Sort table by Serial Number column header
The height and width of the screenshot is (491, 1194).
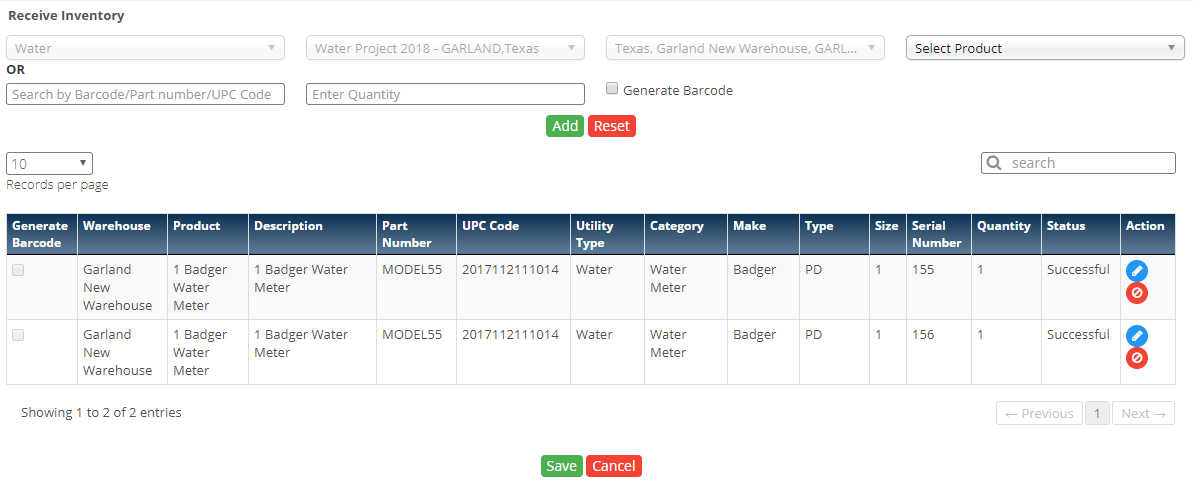pyautogui.click(x=936, y=234)
